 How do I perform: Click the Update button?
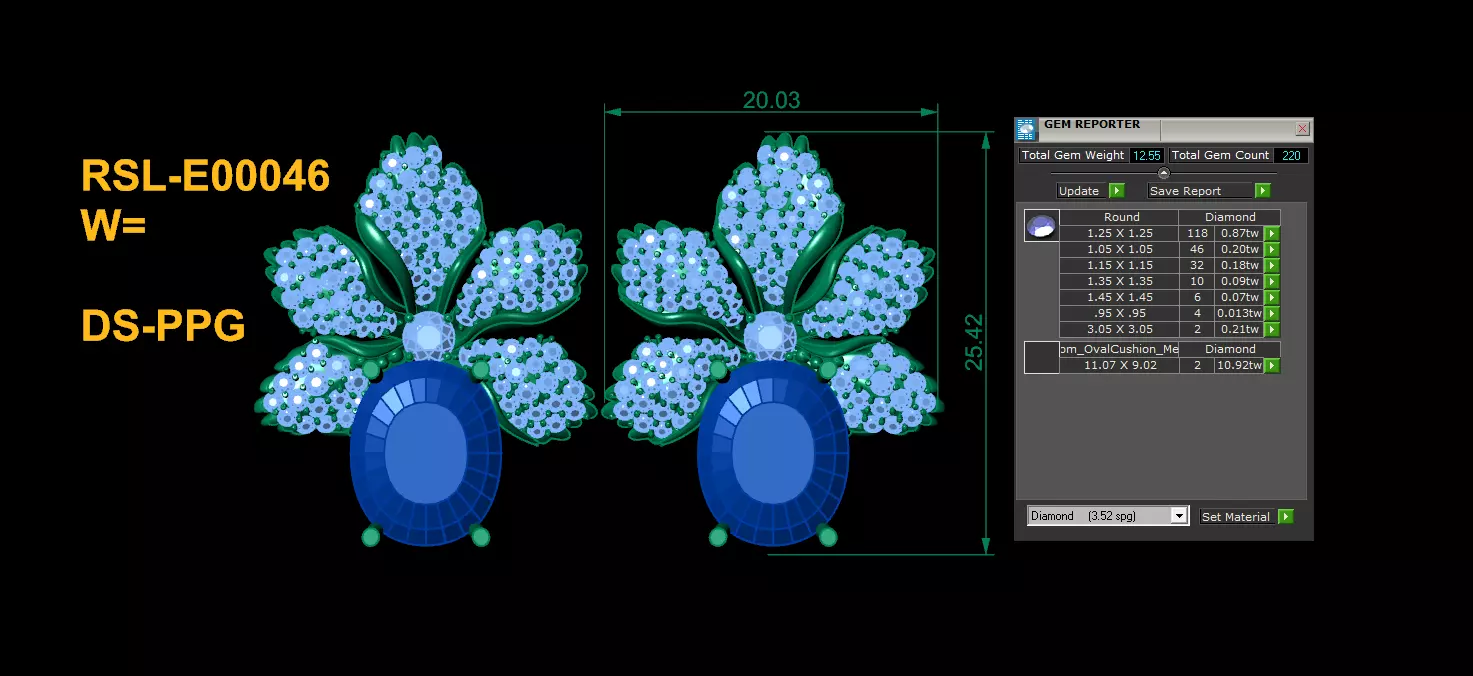pos(1083,191)
